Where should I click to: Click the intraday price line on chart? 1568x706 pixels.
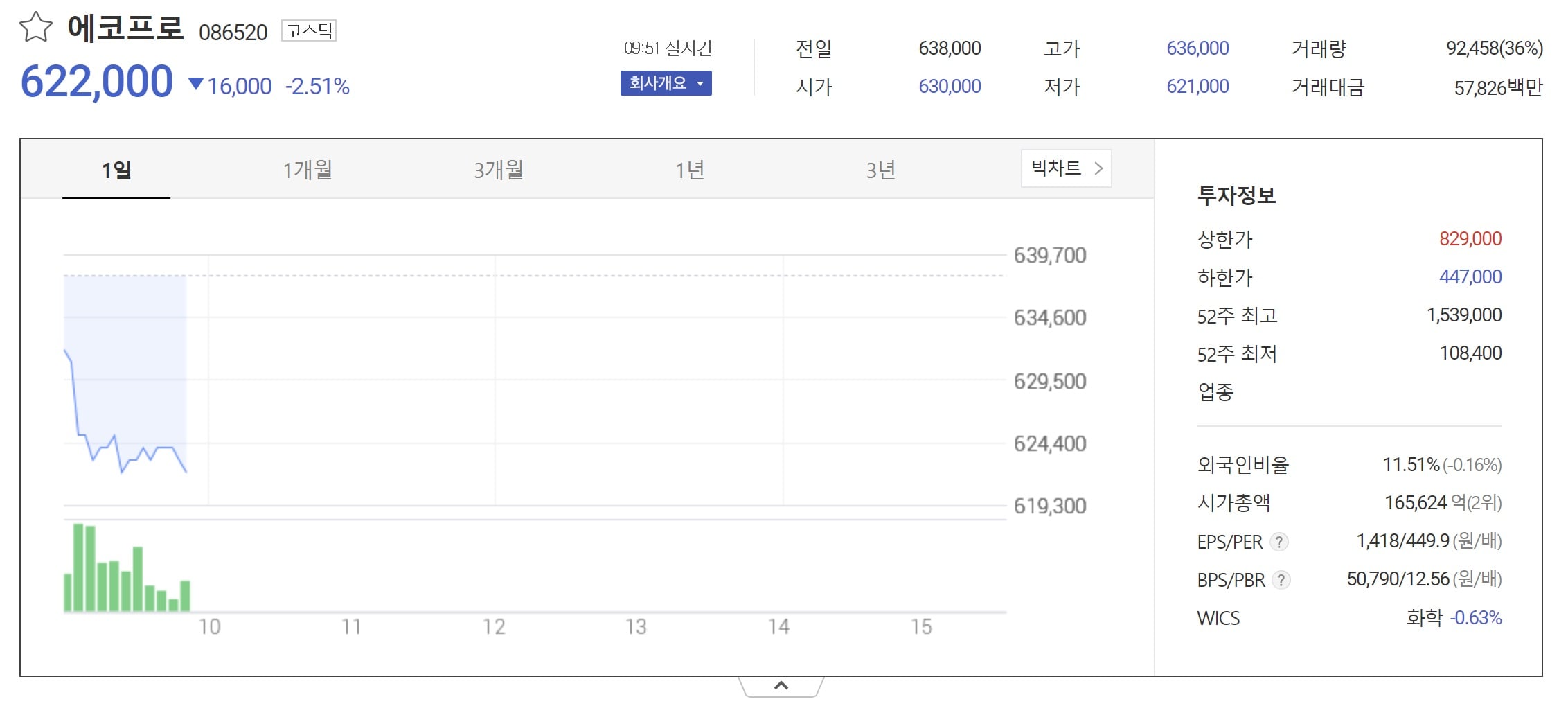[125, 412]
